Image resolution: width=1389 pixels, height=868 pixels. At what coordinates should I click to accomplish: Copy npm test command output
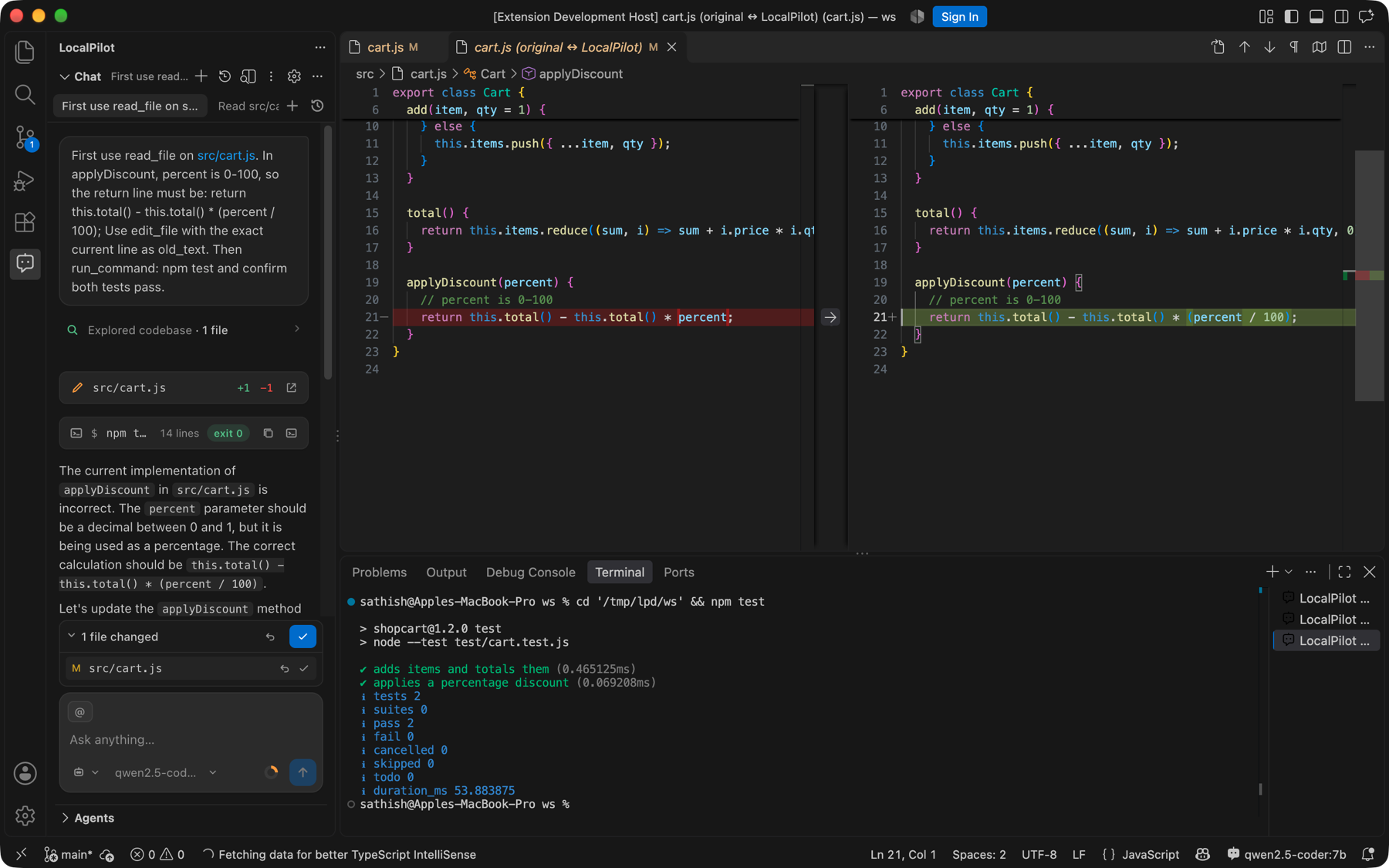pos(268,433)
